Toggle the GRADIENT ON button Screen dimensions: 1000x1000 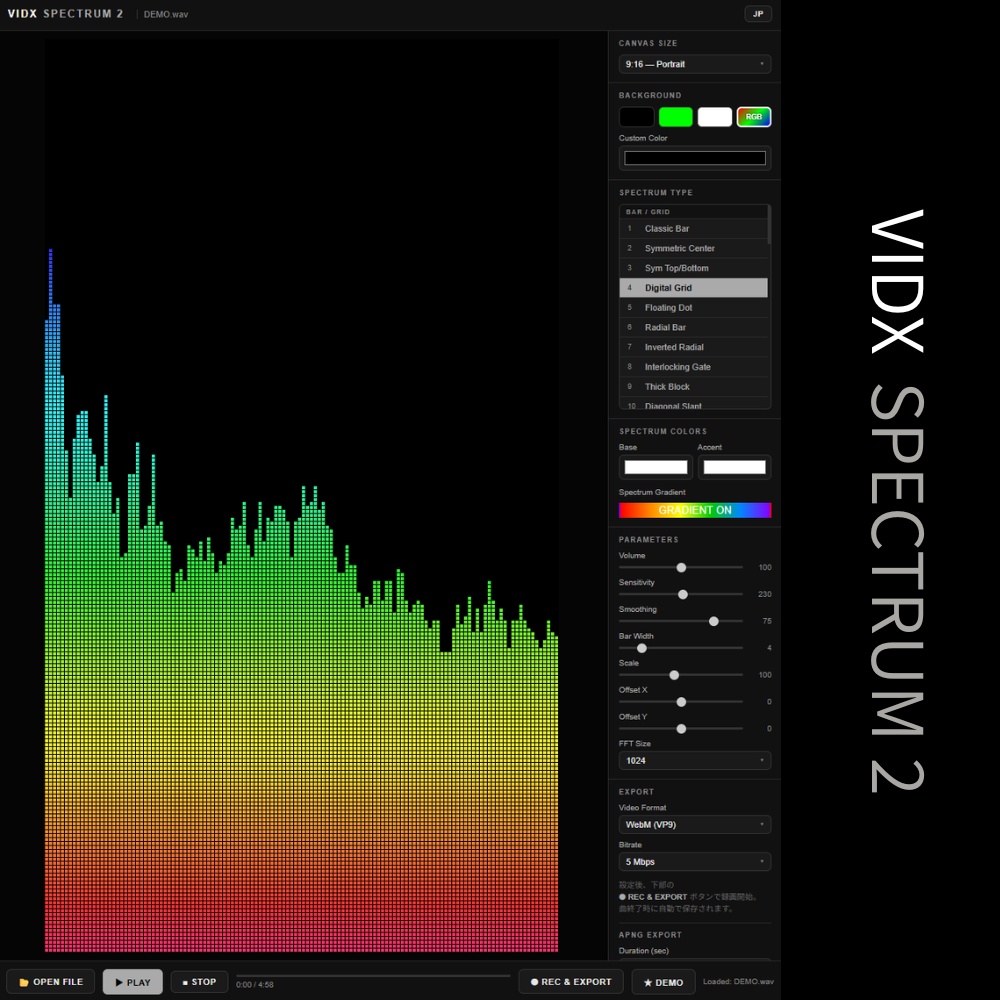tap(695, 510)
